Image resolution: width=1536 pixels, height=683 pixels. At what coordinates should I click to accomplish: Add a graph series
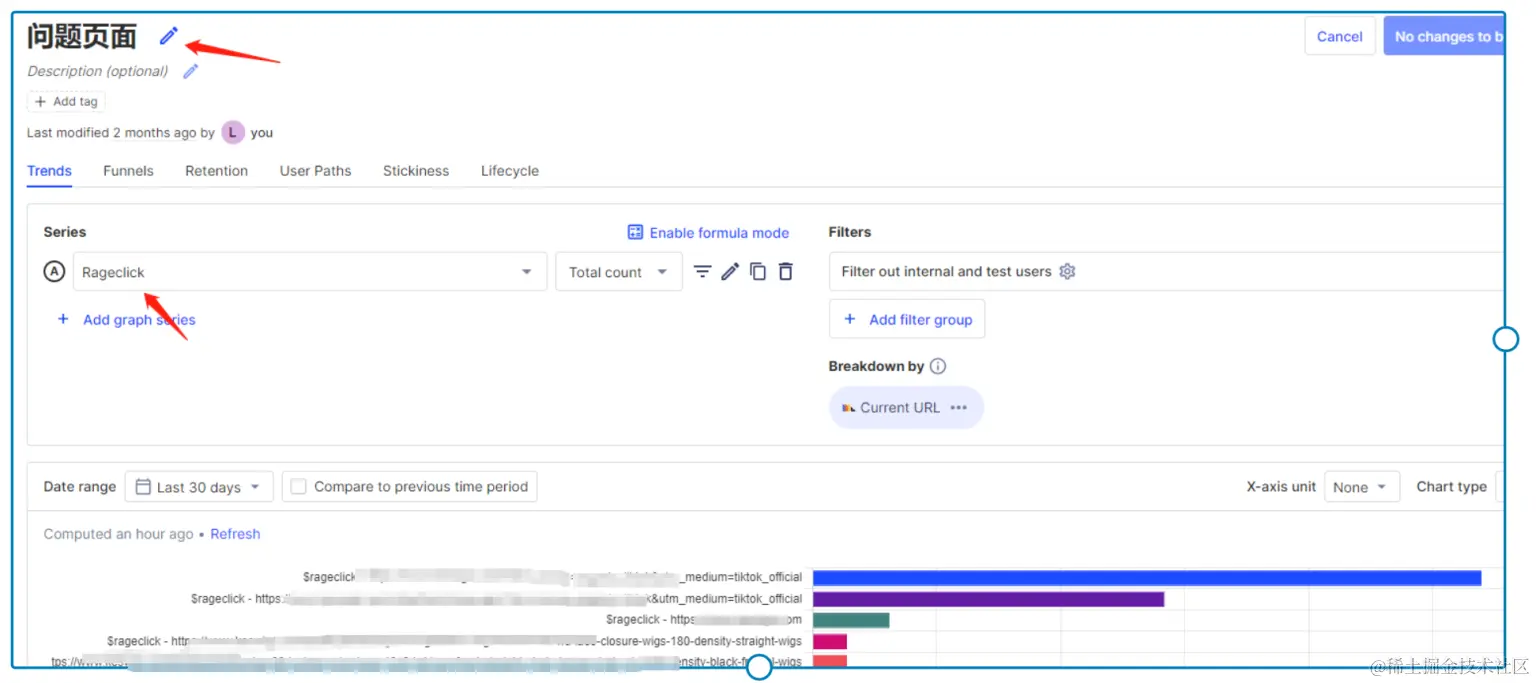tap(127, 320)
